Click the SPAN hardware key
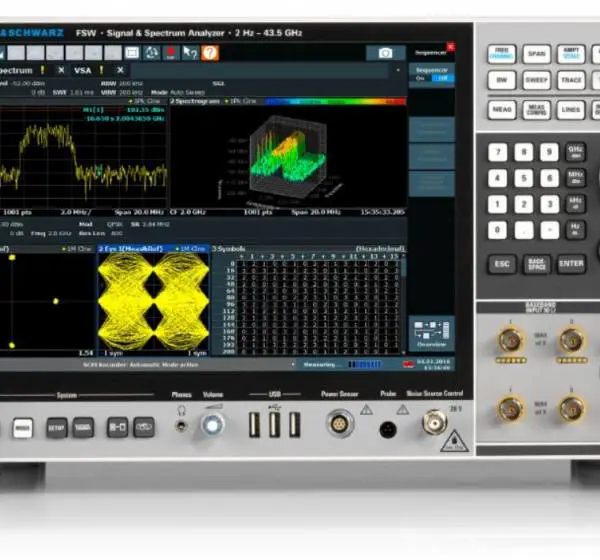 (x=536, y=54)
